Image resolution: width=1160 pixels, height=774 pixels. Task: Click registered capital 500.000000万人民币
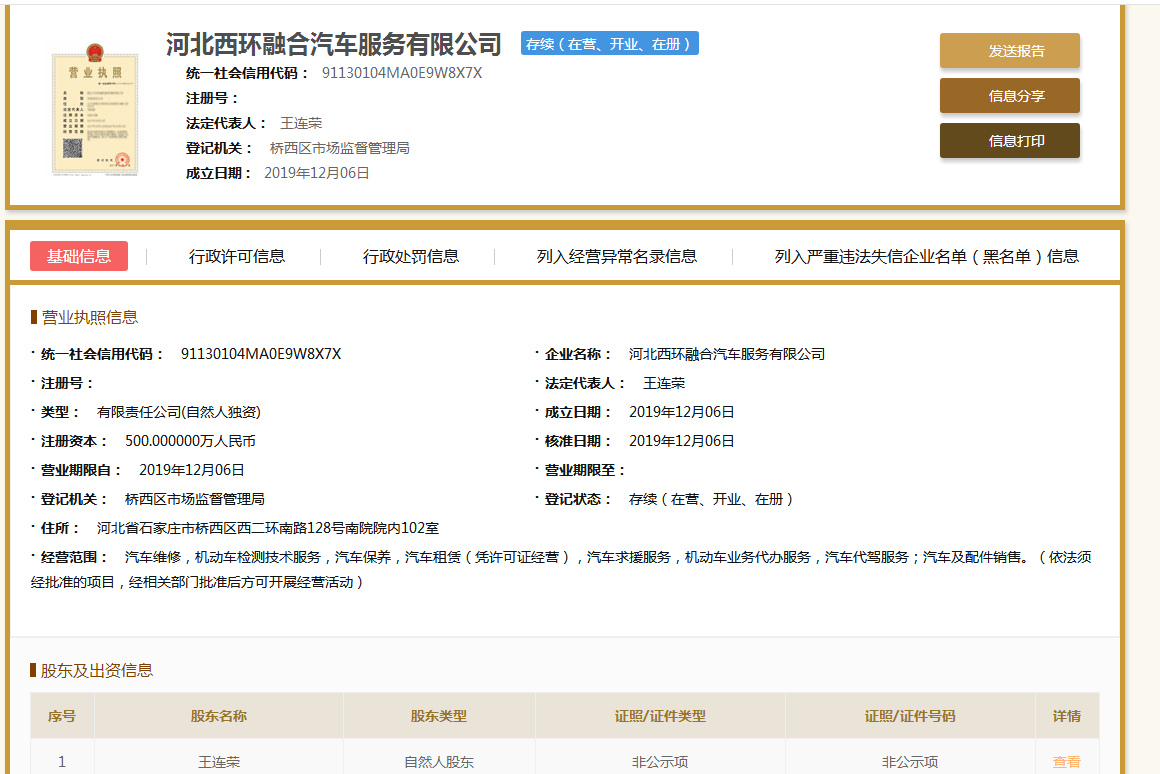click(x=190, y=441)
